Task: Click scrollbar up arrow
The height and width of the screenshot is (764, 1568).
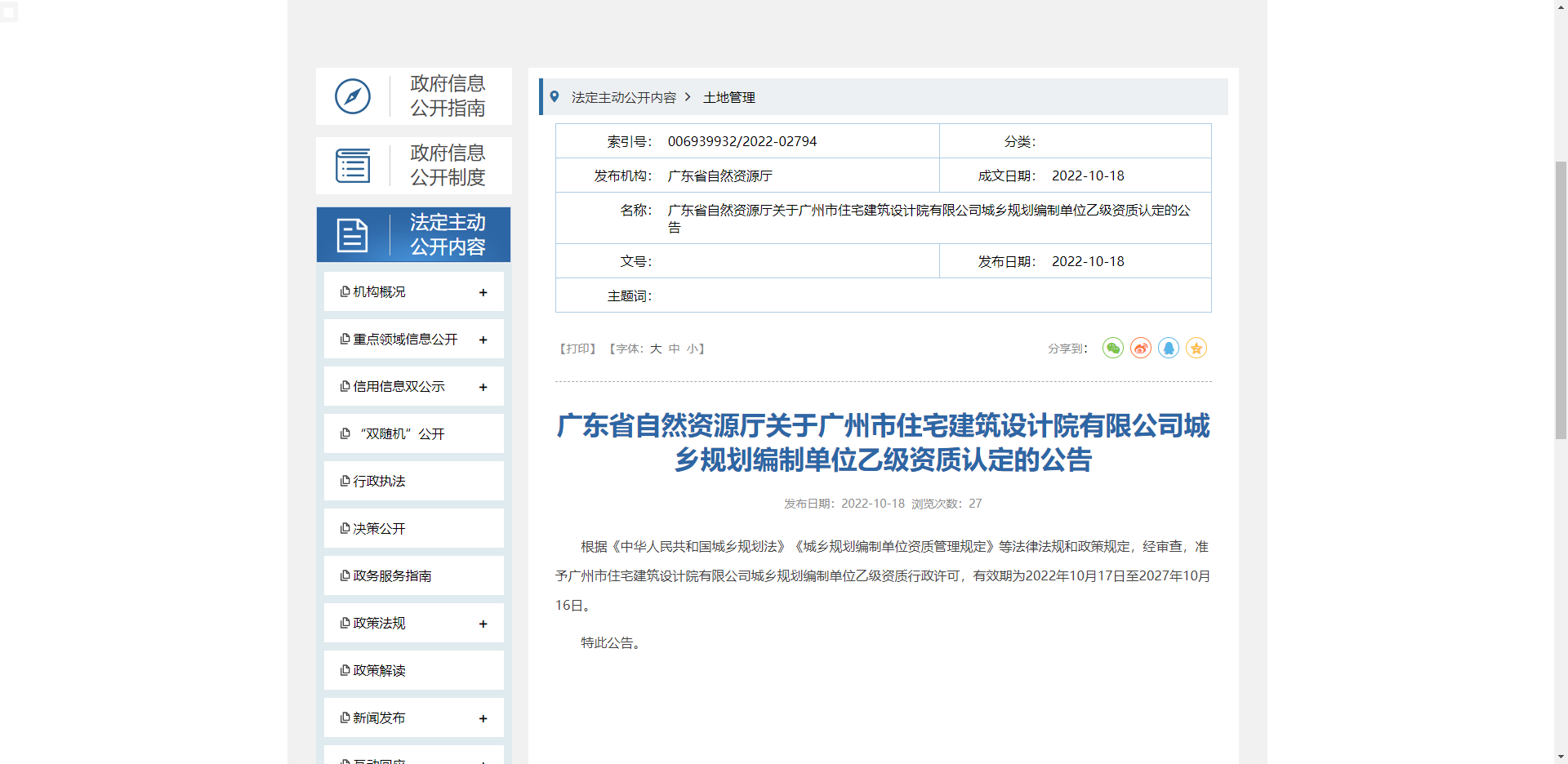Action: click(x=1561, y=7)
